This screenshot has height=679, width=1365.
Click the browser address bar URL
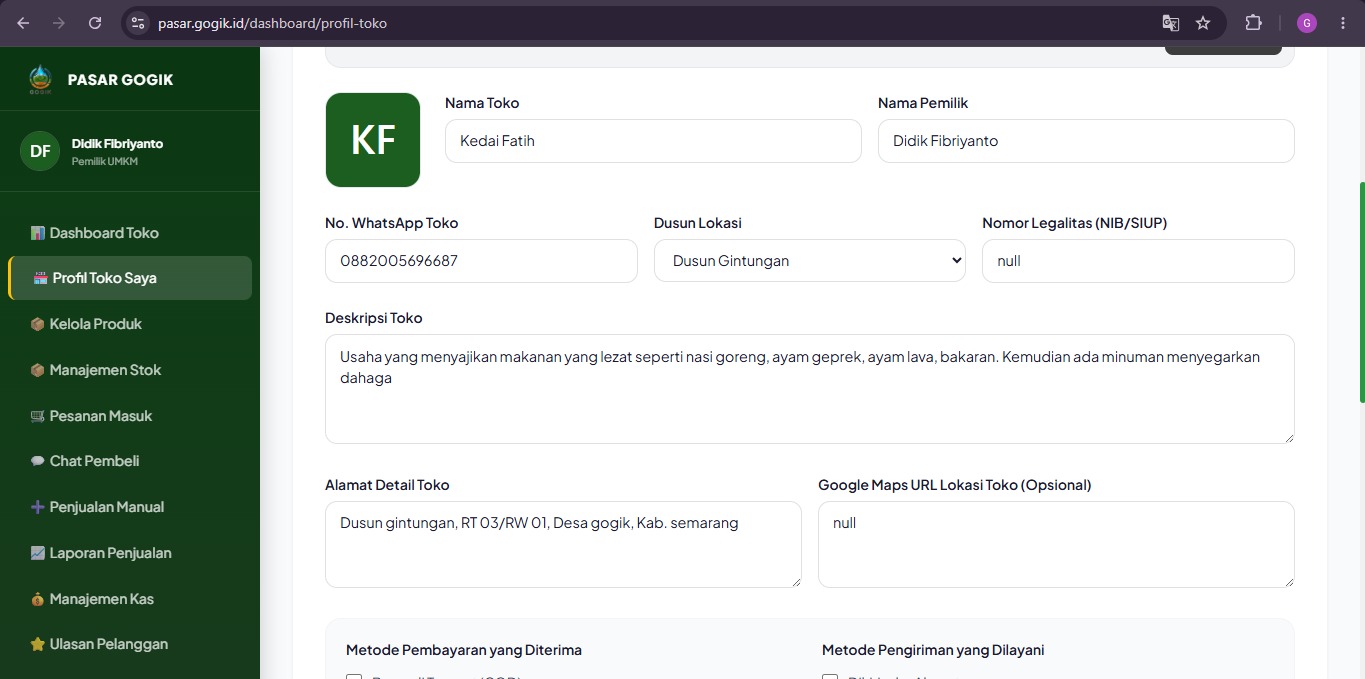click(272, 23)
